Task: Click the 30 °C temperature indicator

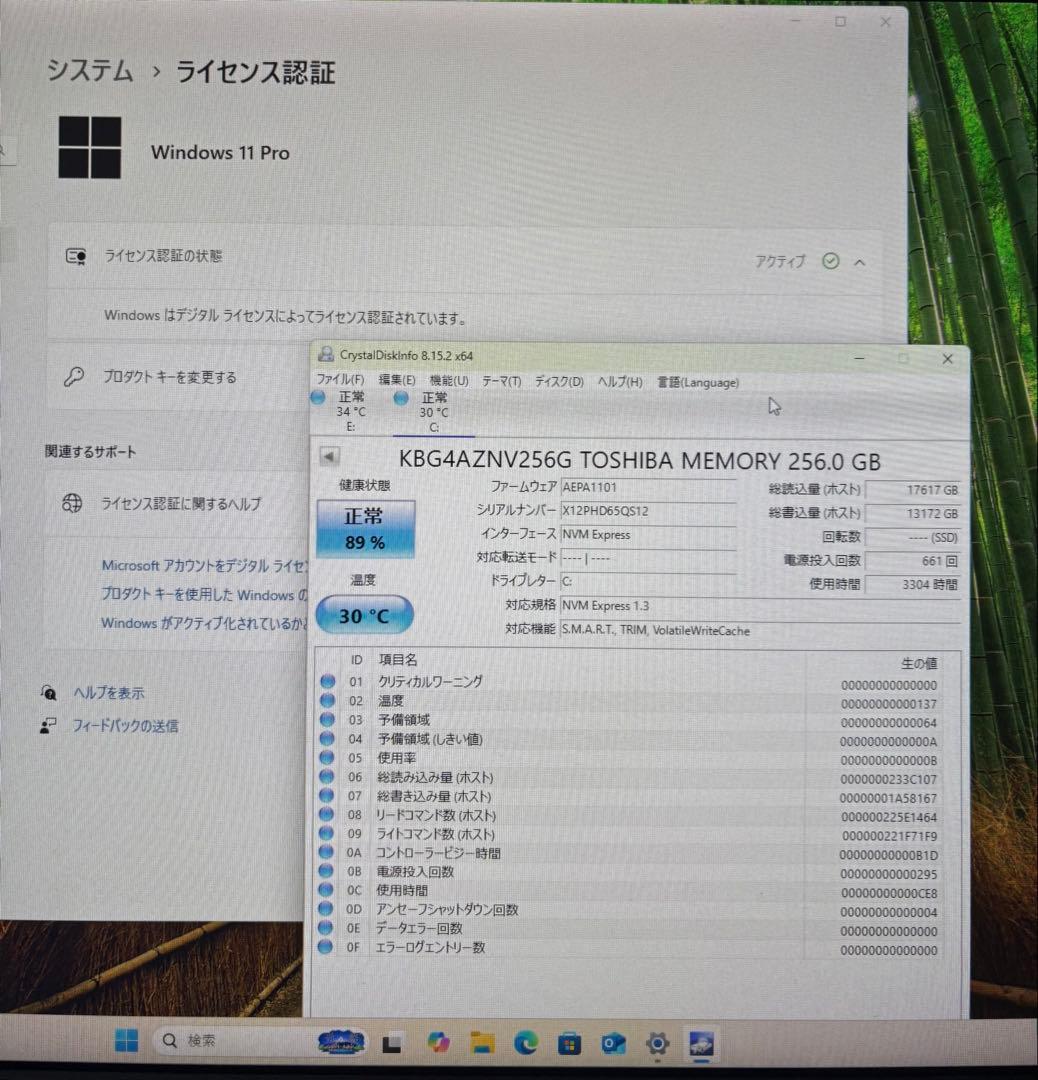Action: click(363, 615)
